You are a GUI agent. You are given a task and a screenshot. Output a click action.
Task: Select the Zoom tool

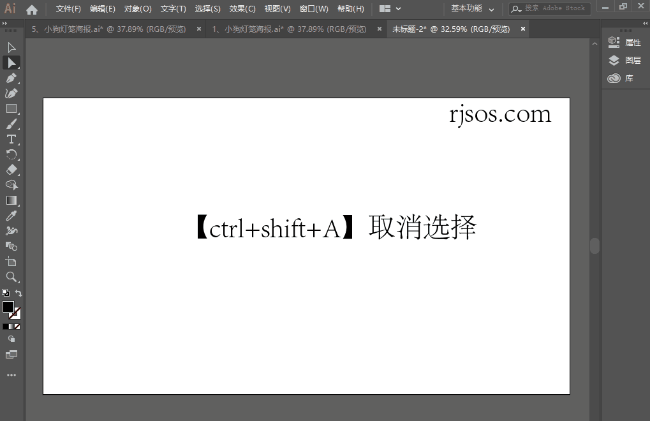click(11, 277)
